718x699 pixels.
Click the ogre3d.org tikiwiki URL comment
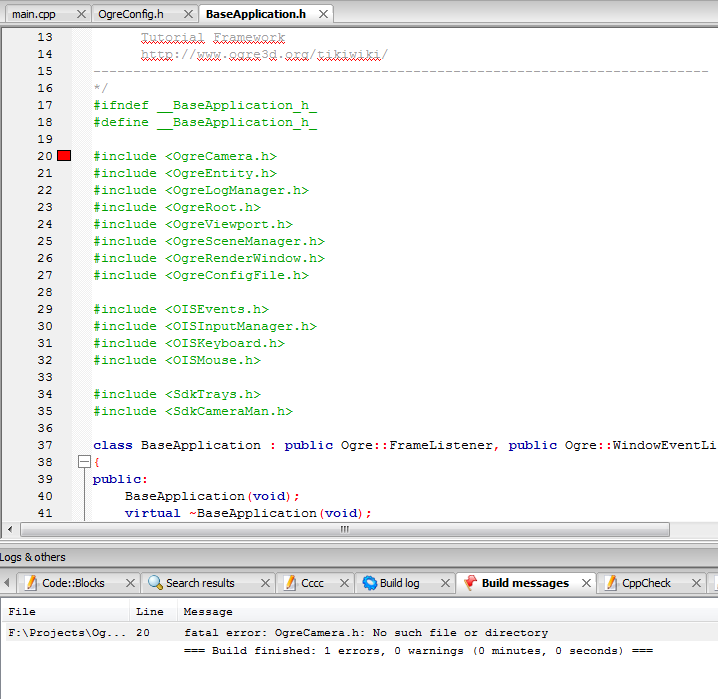click(x=264, y=54)
